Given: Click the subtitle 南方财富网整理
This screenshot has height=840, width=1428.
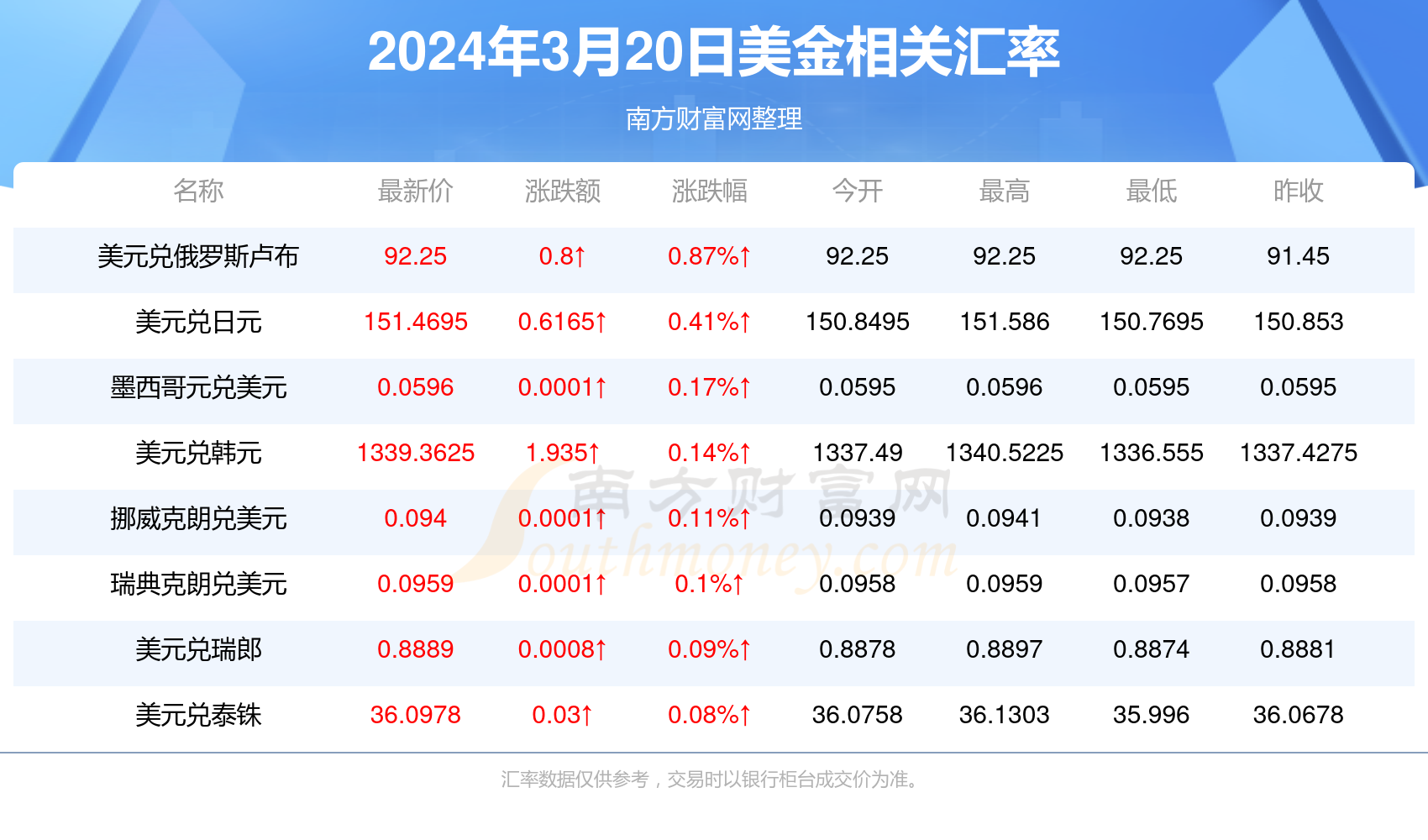Looking at the screenshot, I should pos(714,119).
